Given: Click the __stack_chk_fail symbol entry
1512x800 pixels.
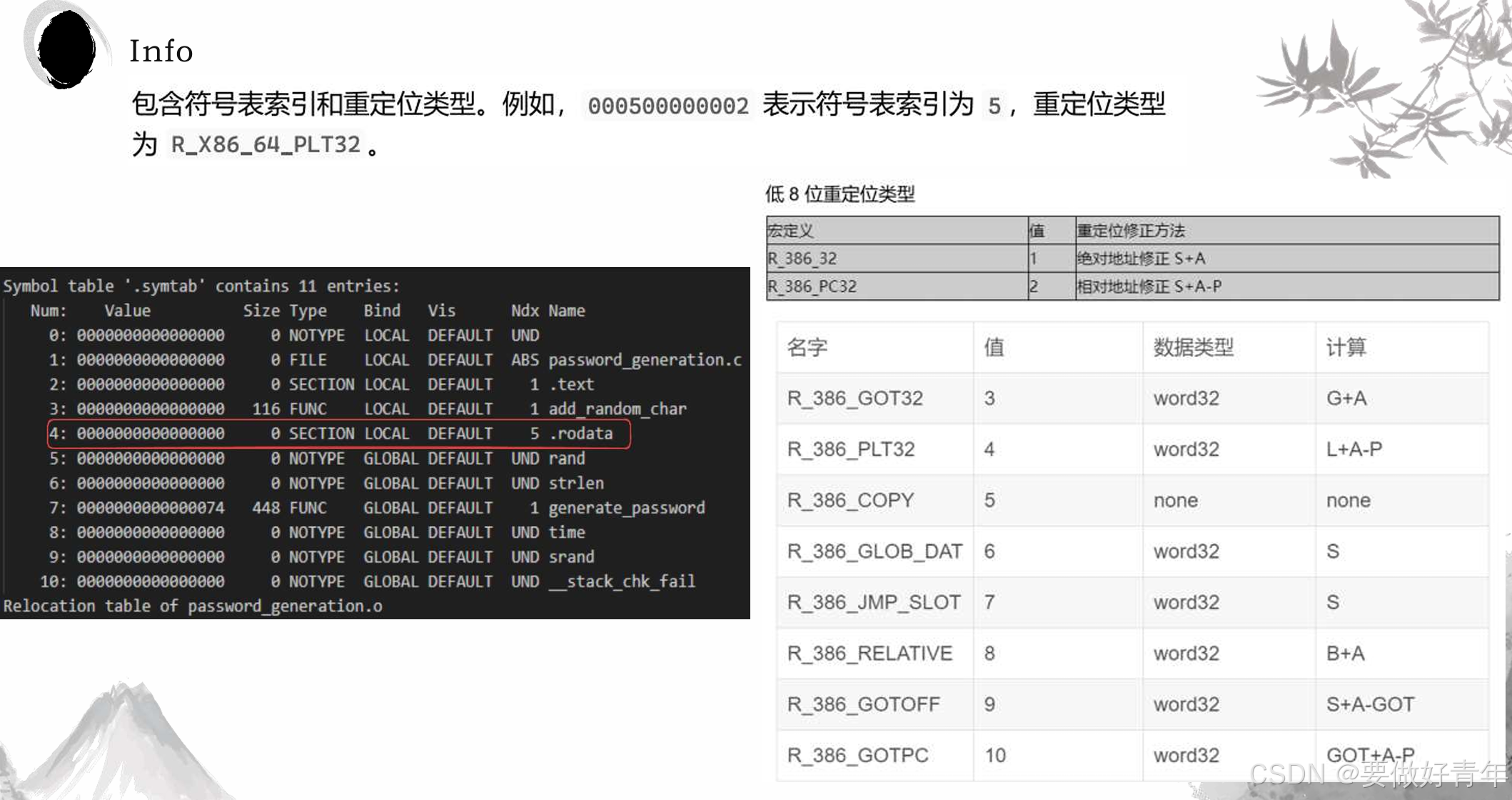Looking at the screenshot, I should coord(621,581).
